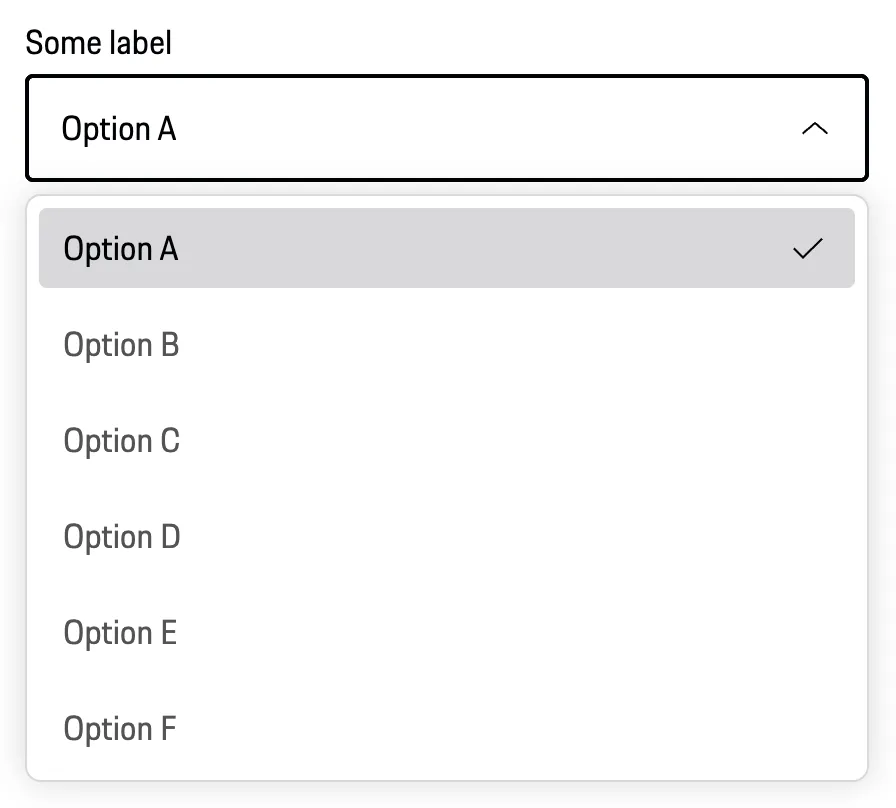Choose Option C in the dropdown list

[121, 441]
